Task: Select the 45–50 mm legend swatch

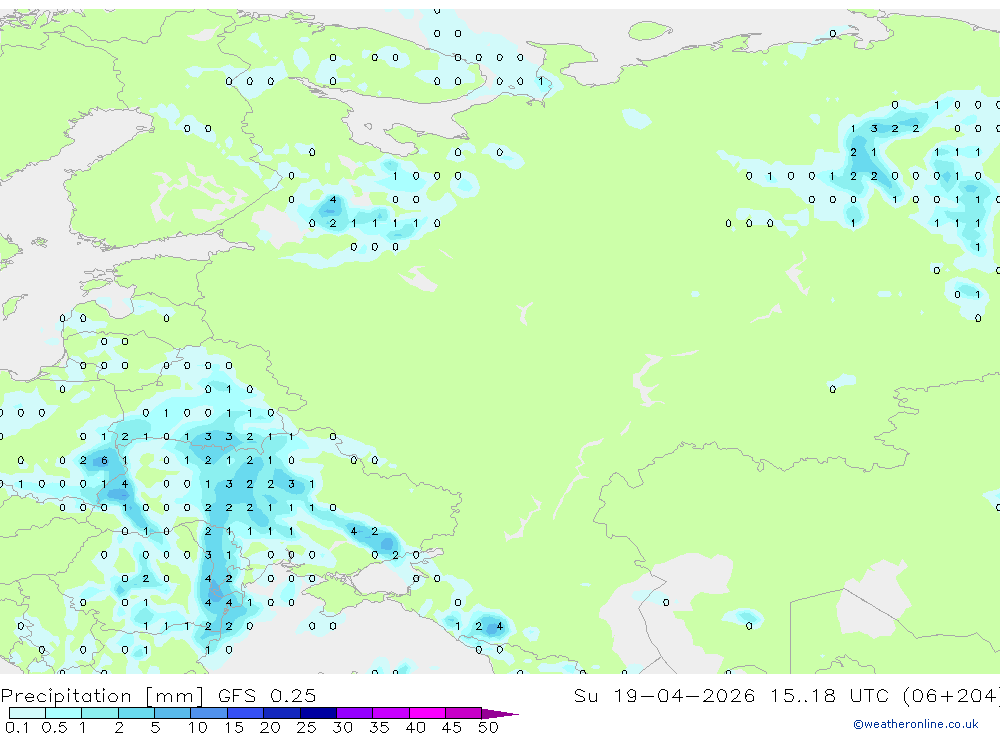Action: (x=463, y=713)
